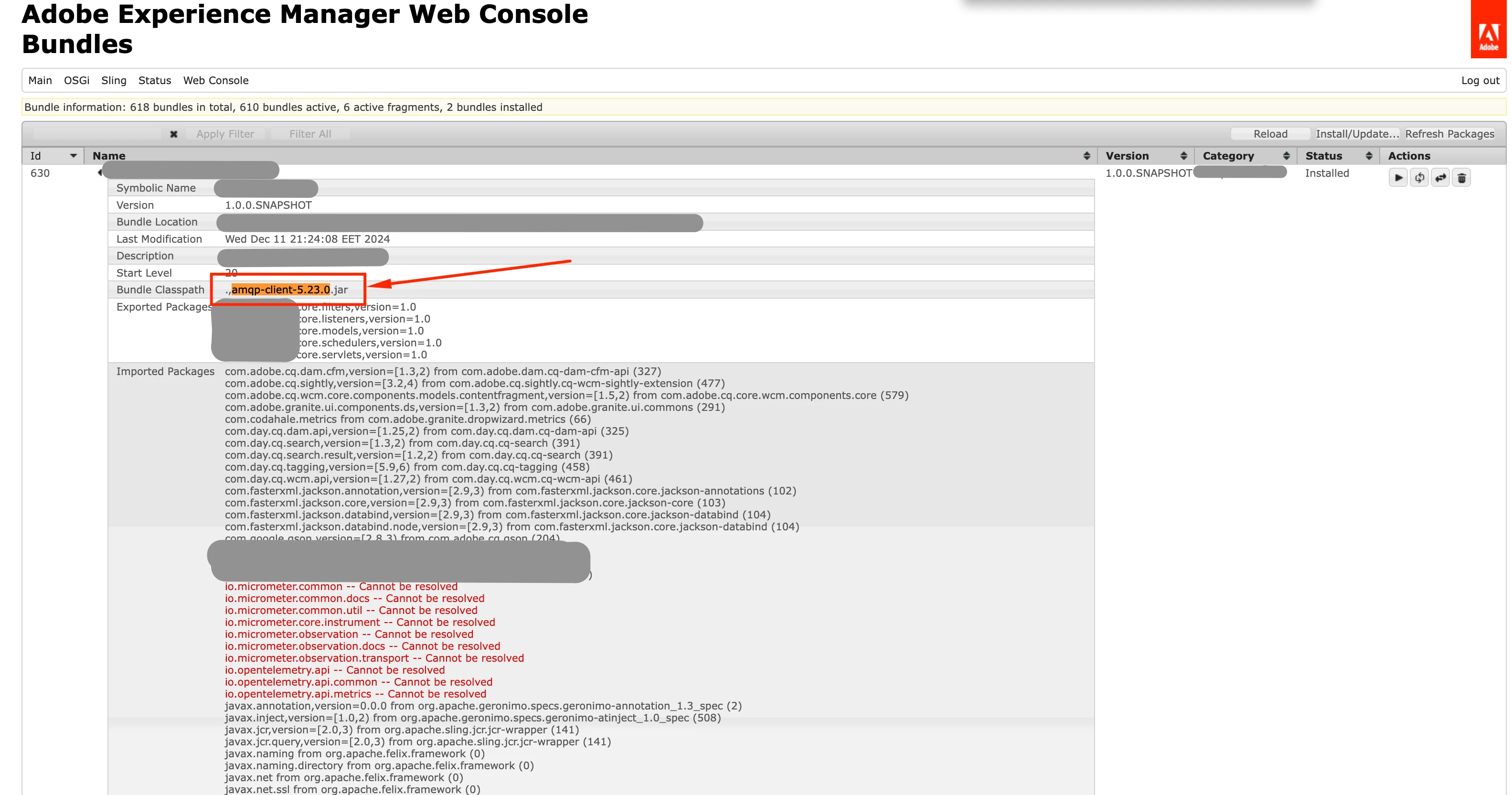Clear the filter with the X icon

[174, 134]
